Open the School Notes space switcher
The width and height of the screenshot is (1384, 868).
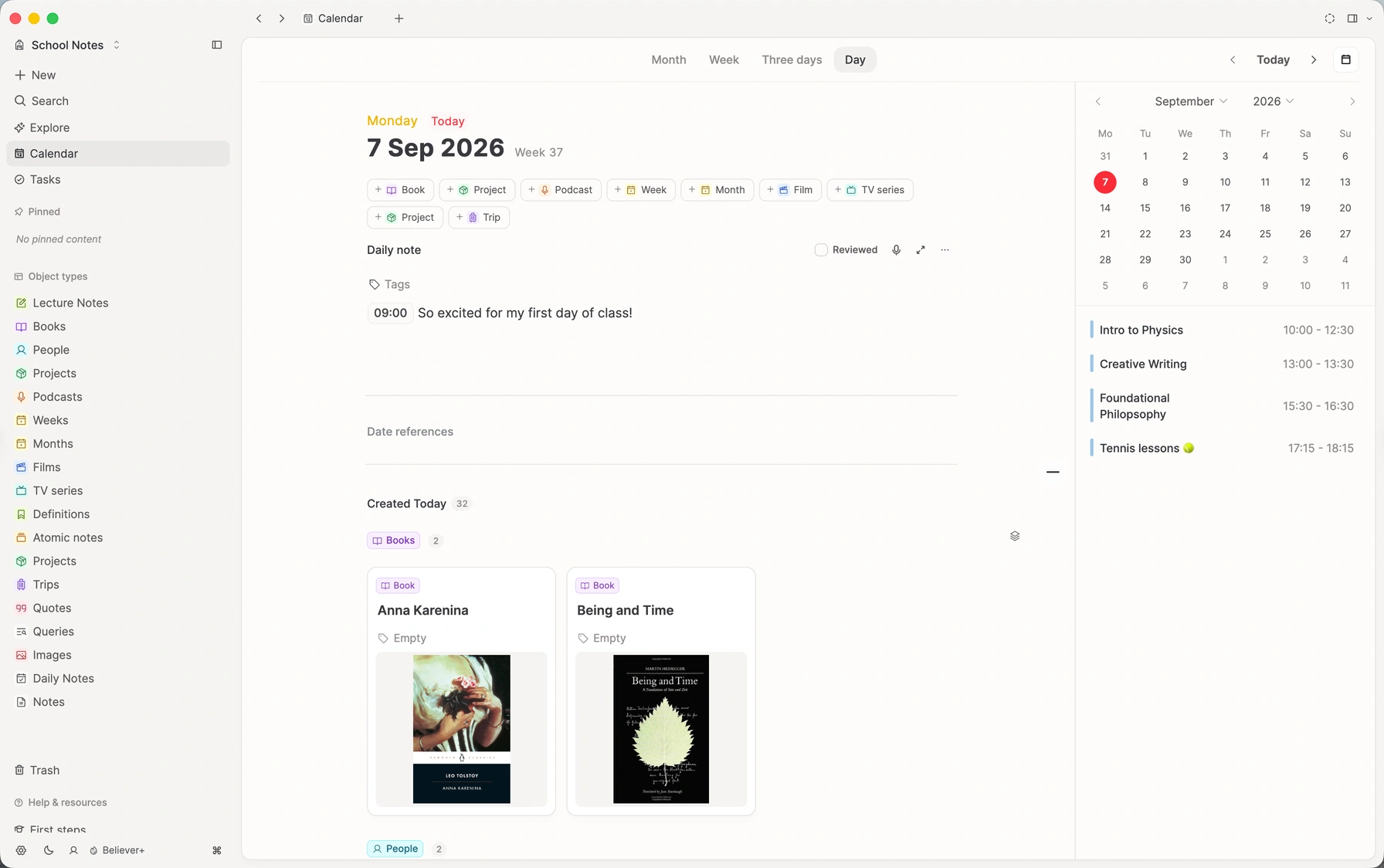(x=68, y=45)
